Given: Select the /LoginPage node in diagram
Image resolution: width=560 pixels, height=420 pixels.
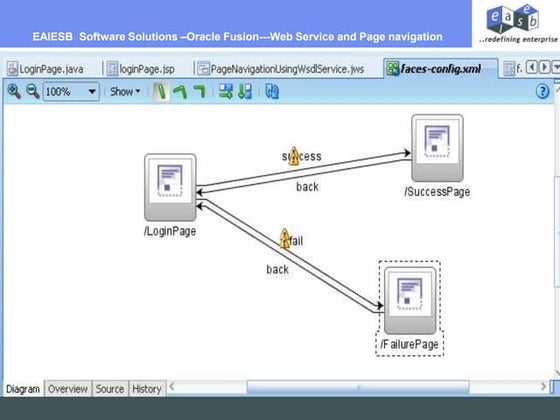Looking at the screenshot, I should coord(170,188).
